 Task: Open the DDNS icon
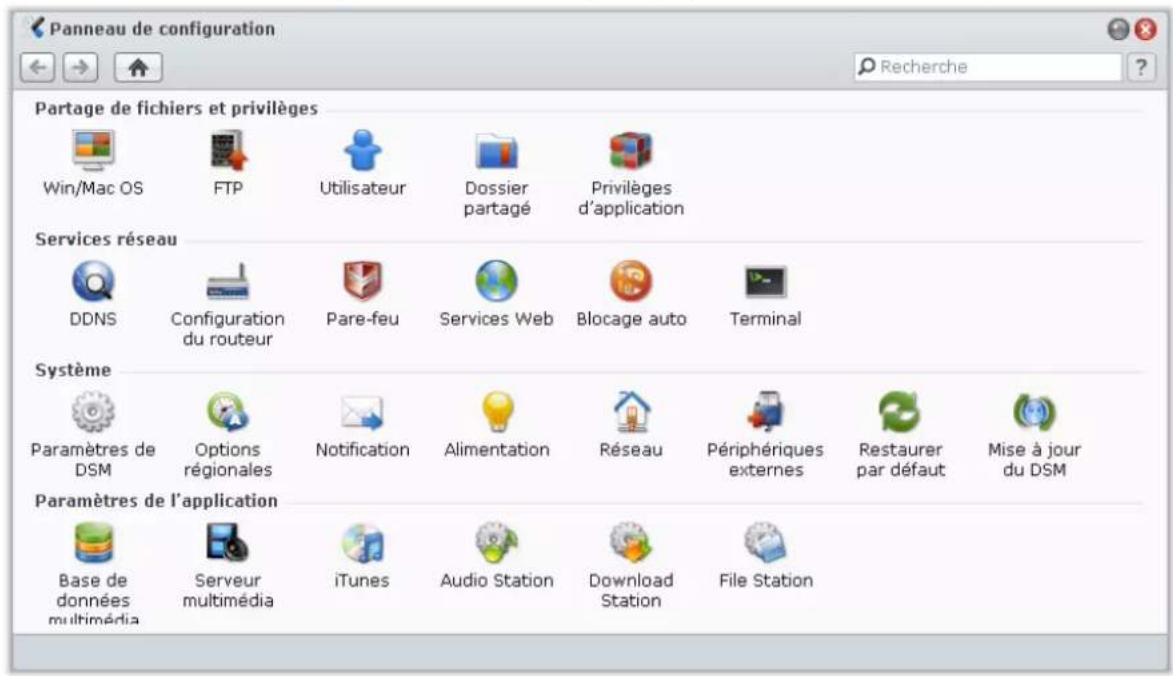click(x=93, y=281)
